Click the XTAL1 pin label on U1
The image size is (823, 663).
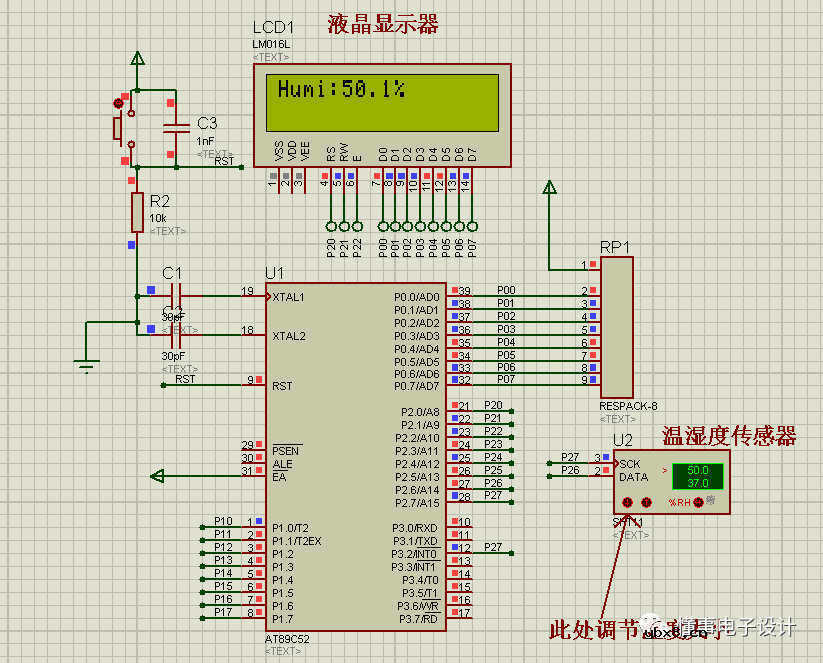tap(289, 297)
